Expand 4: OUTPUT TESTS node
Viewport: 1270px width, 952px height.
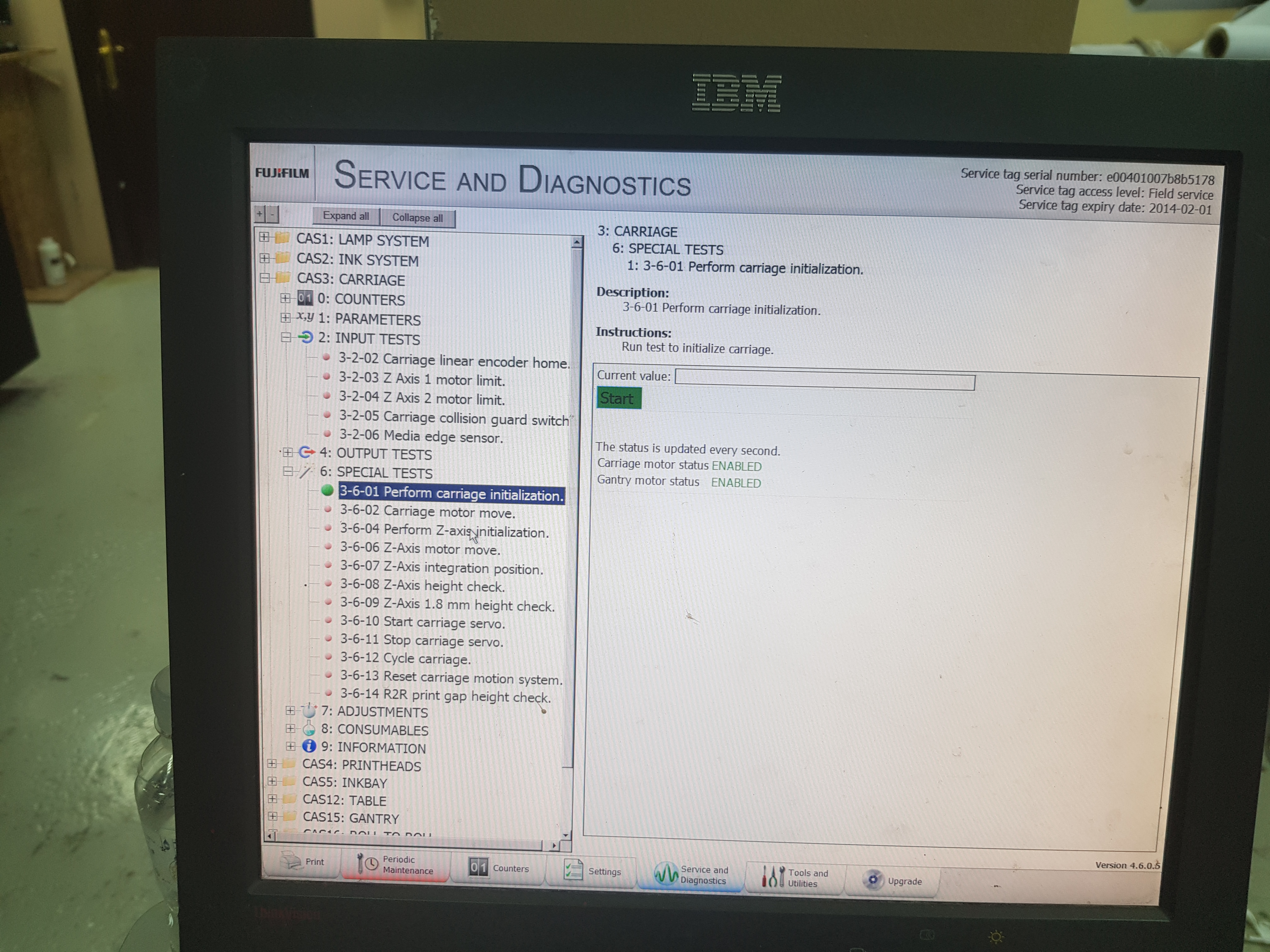click(x=288, y=452)
